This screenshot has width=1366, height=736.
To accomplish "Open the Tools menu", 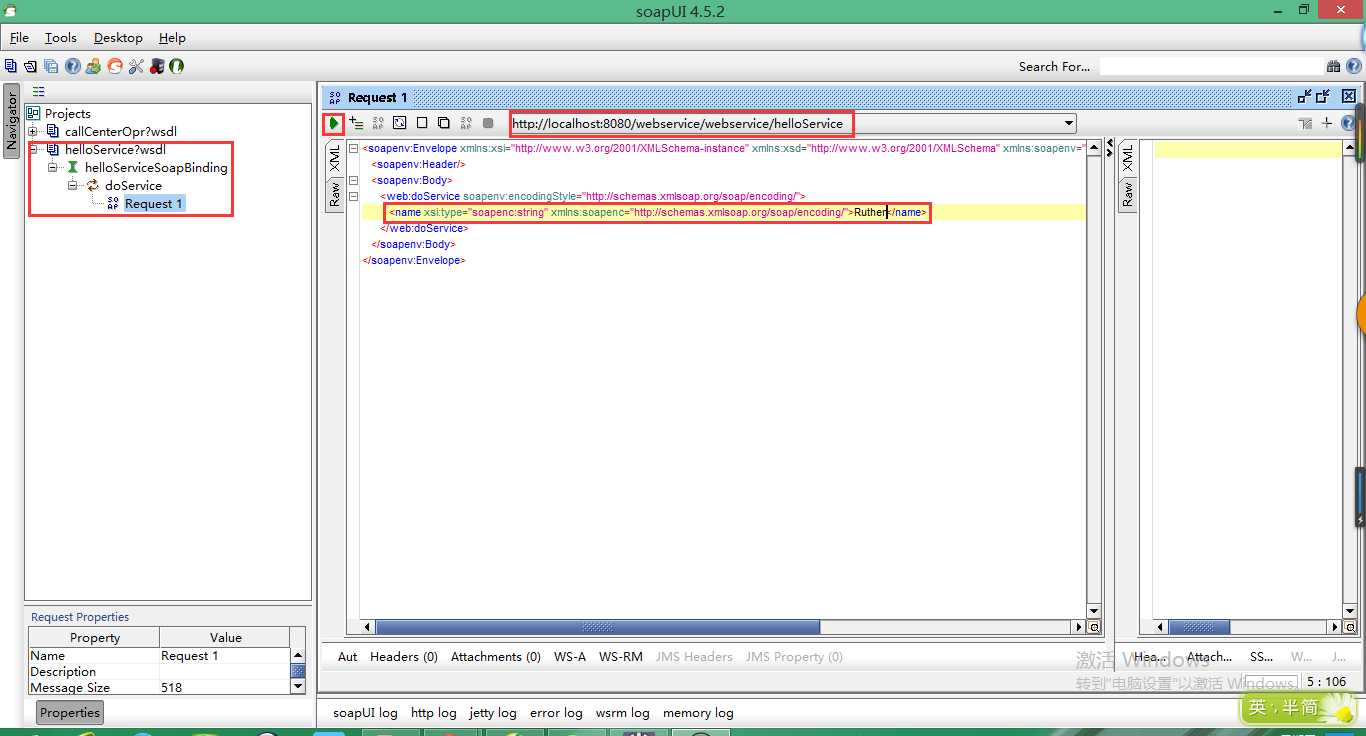I will click(x=60, y=37).
